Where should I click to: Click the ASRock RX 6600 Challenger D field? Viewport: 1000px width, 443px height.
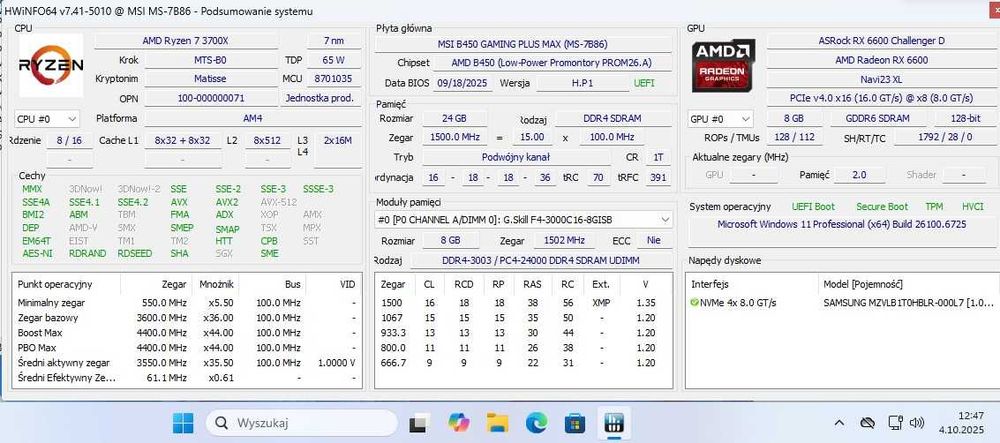[881, 41]
